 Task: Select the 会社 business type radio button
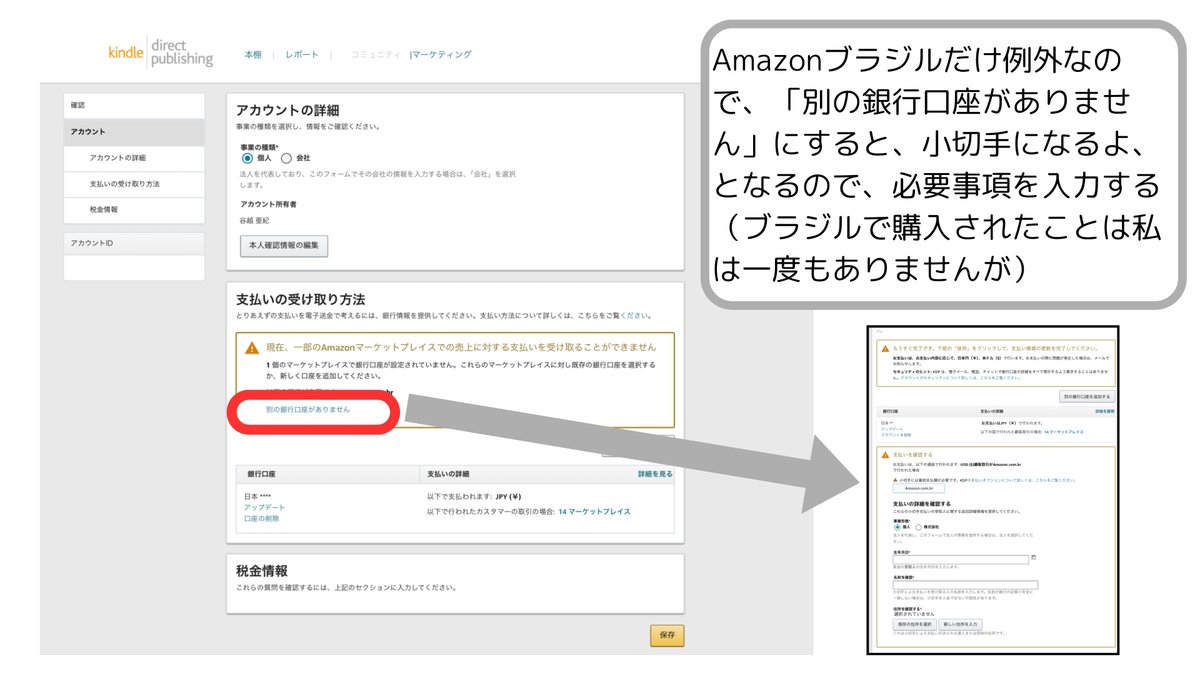click(x=287, y=158)
